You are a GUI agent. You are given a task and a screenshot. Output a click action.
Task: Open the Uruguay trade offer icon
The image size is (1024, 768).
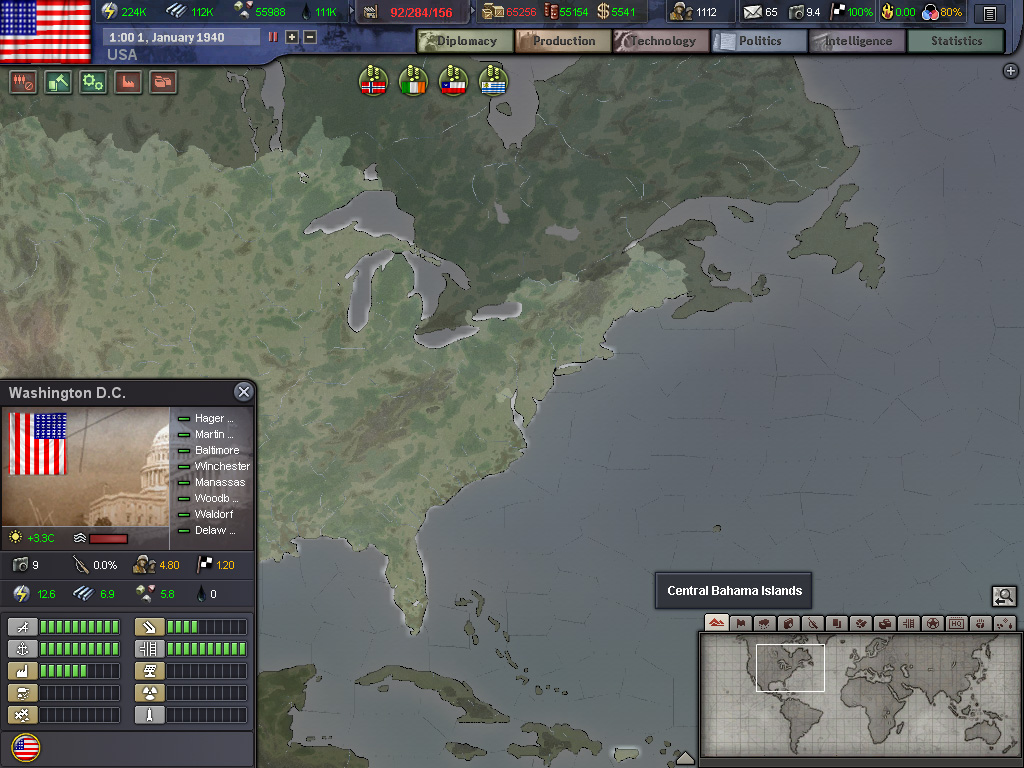pos(493,81)
